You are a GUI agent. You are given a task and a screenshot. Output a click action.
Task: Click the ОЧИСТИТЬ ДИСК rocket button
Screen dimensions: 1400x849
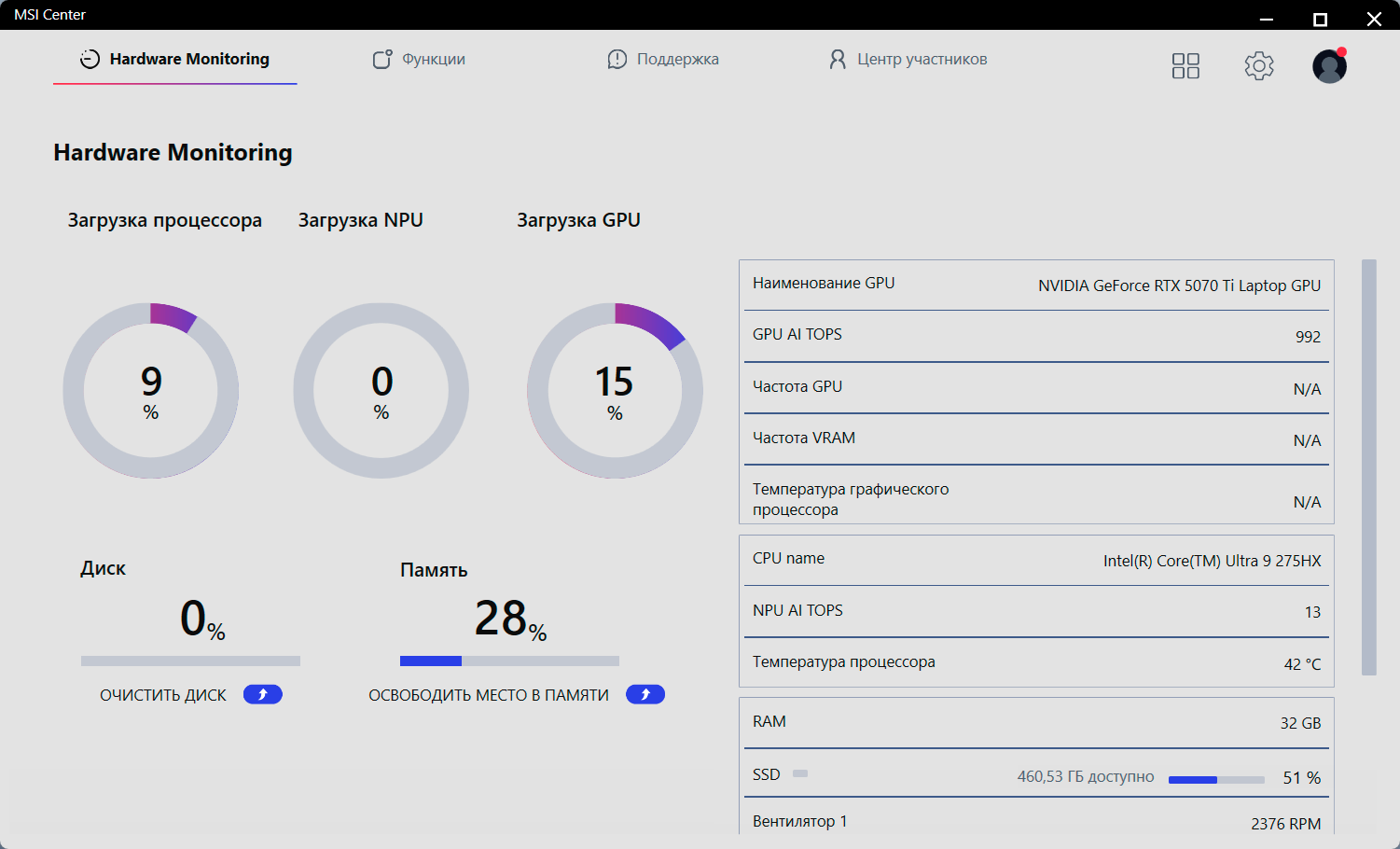263,694
